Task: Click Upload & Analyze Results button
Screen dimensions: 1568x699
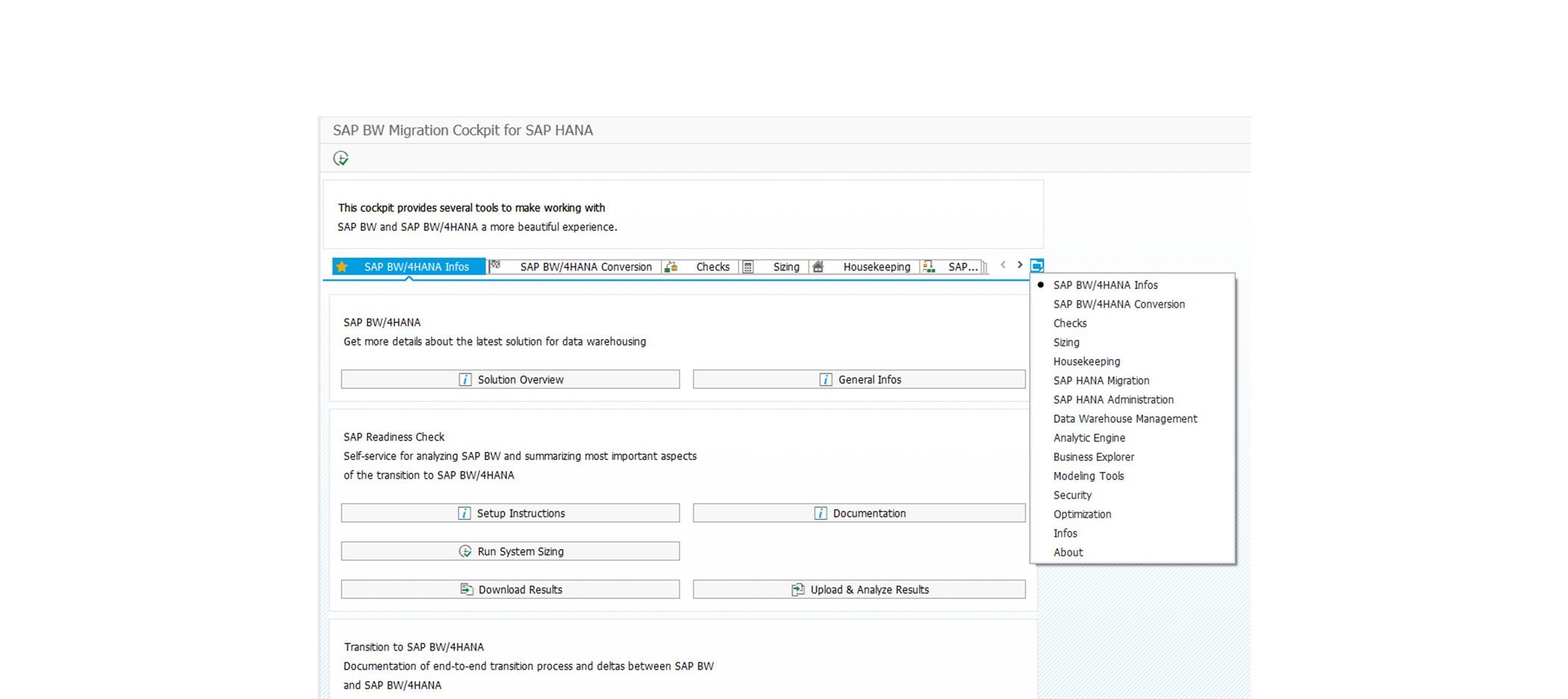Action: coord(859,589)
